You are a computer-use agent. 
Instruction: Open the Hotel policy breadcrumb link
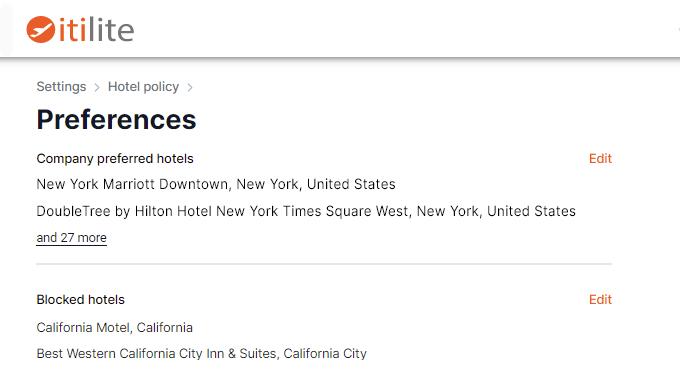click(x=143, y=87)
